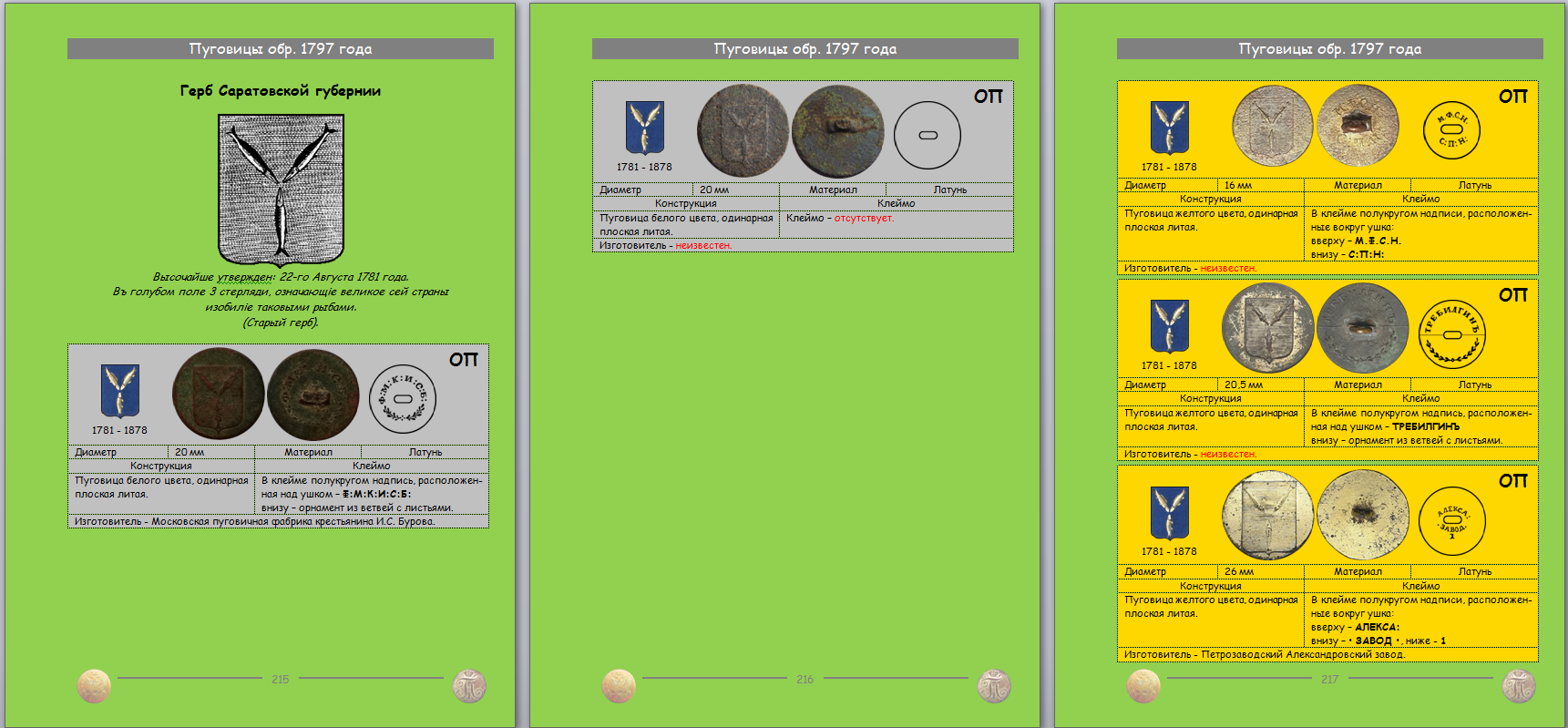Click the button reverse photo in ТРЕБИЛГИНЪ entry
Image resolution: width=1568 pixels, height=728 pixels.
tap(1362, 328)
